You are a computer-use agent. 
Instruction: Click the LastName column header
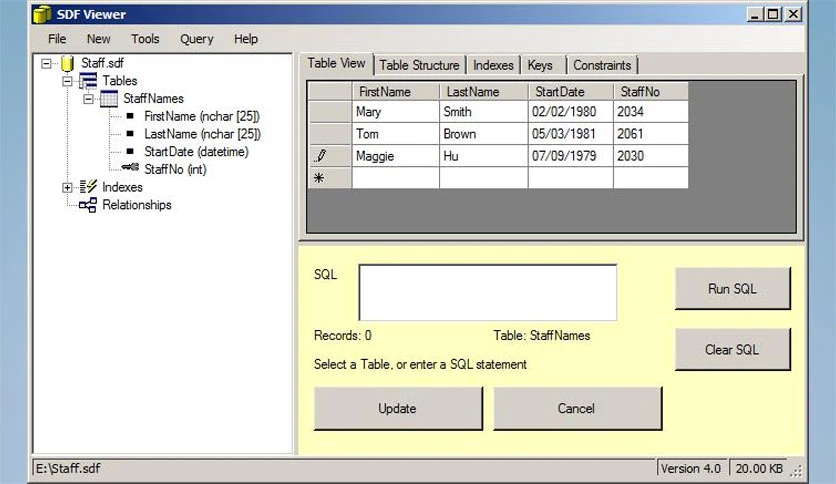(x=484, y=92)
